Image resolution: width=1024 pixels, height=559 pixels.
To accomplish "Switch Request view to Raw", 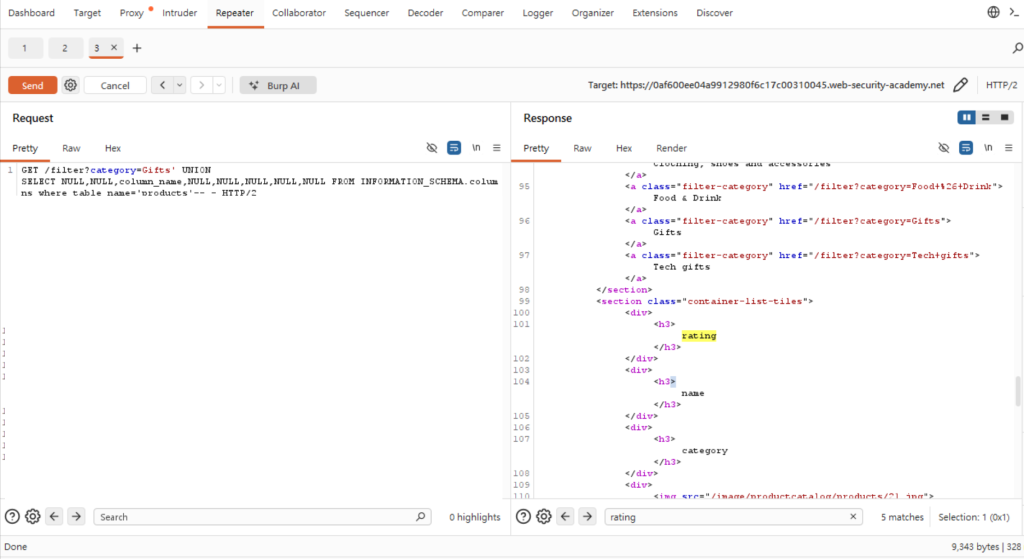I will click(x=71, y=148).
